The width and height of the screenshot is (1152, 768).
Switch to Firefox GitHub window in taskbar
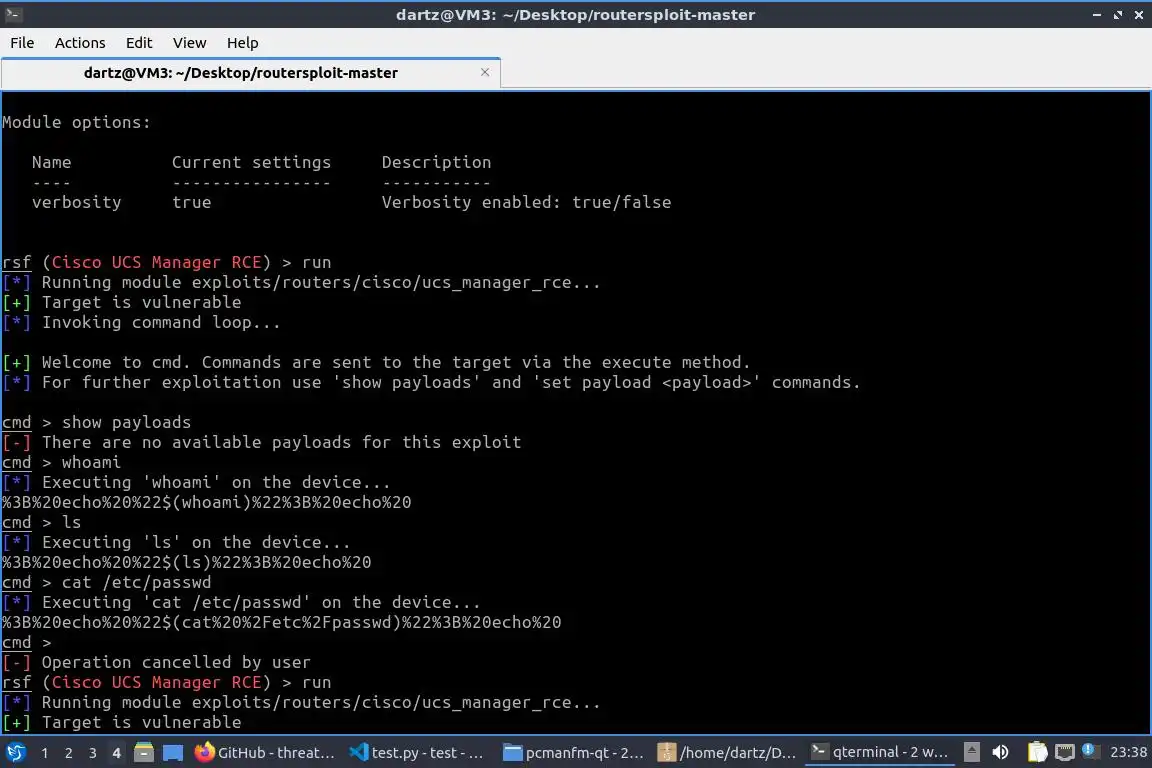(x=265, y=753)
